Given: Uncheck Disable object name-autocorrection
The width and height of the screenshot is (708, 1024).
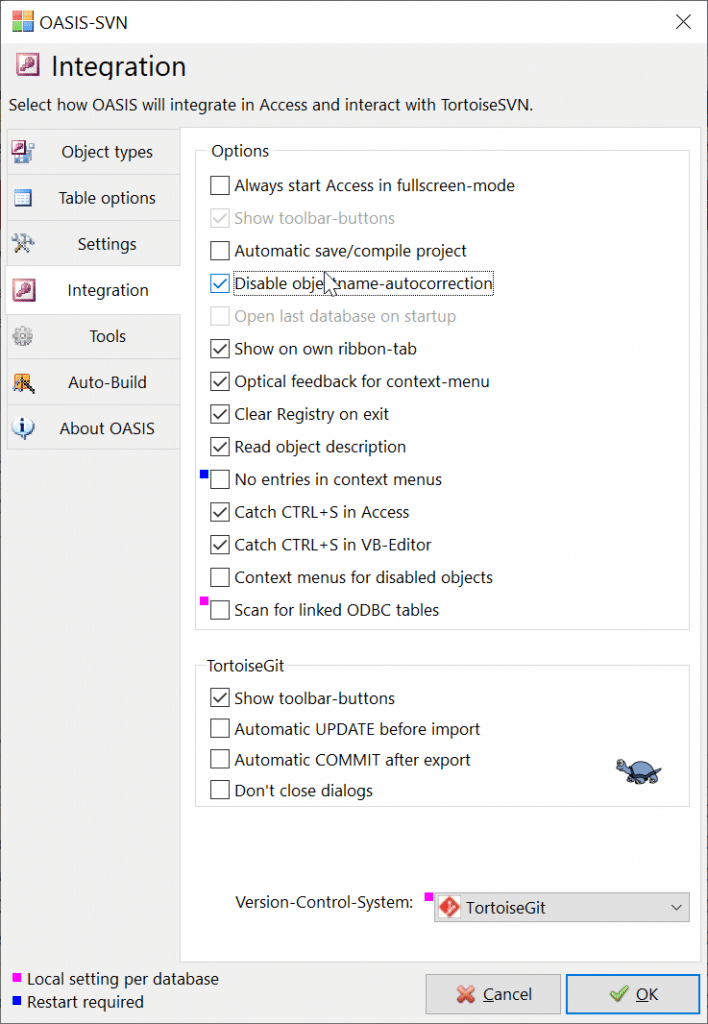Looking at the screenshot, I should tap(219, 283).
